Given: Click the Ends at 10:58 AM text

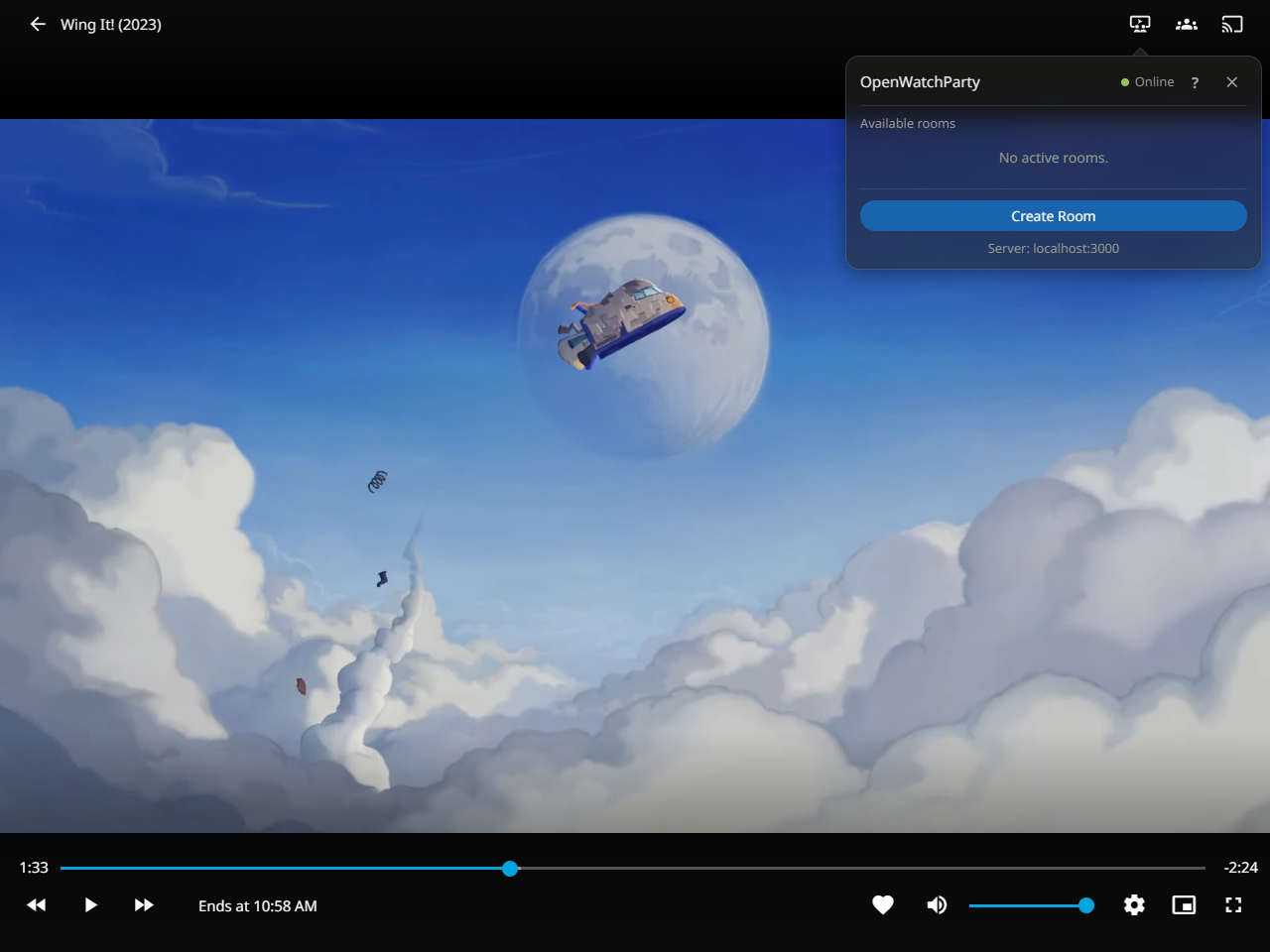Looking at the screenshot, I should (258, 905).
